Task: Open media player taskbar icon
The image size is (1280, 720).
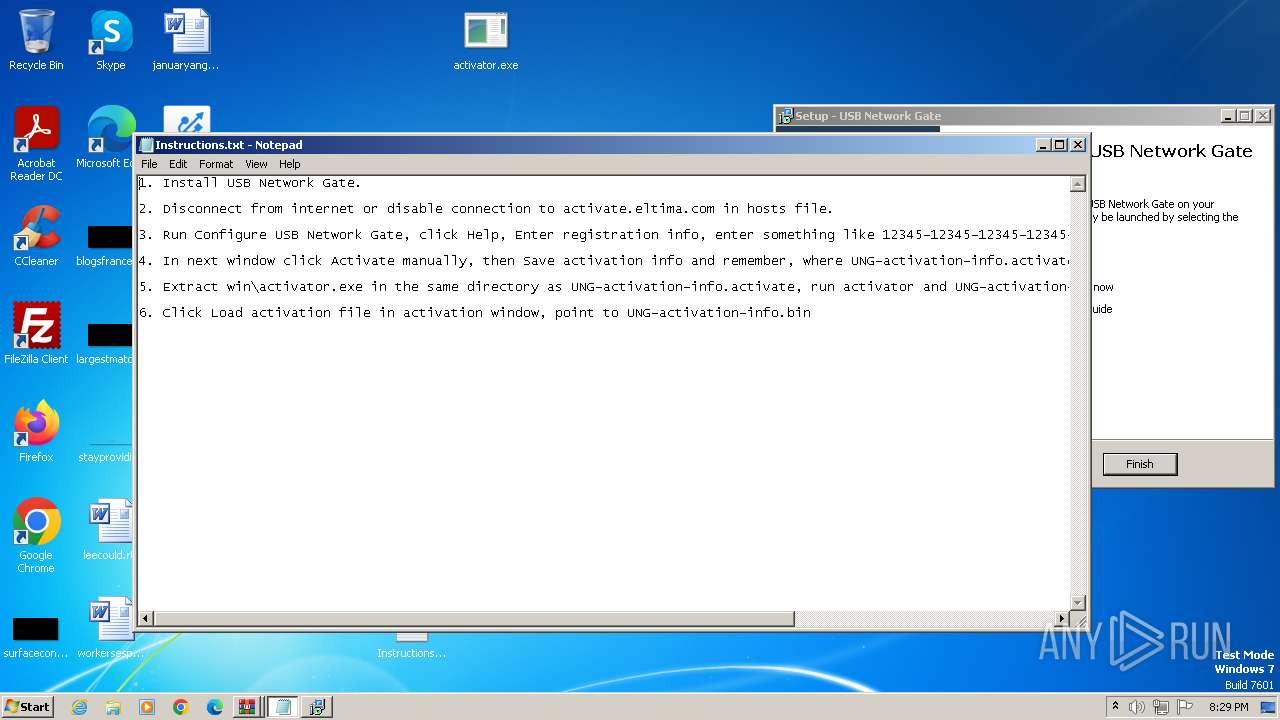Action: click(x=147, y=707)
